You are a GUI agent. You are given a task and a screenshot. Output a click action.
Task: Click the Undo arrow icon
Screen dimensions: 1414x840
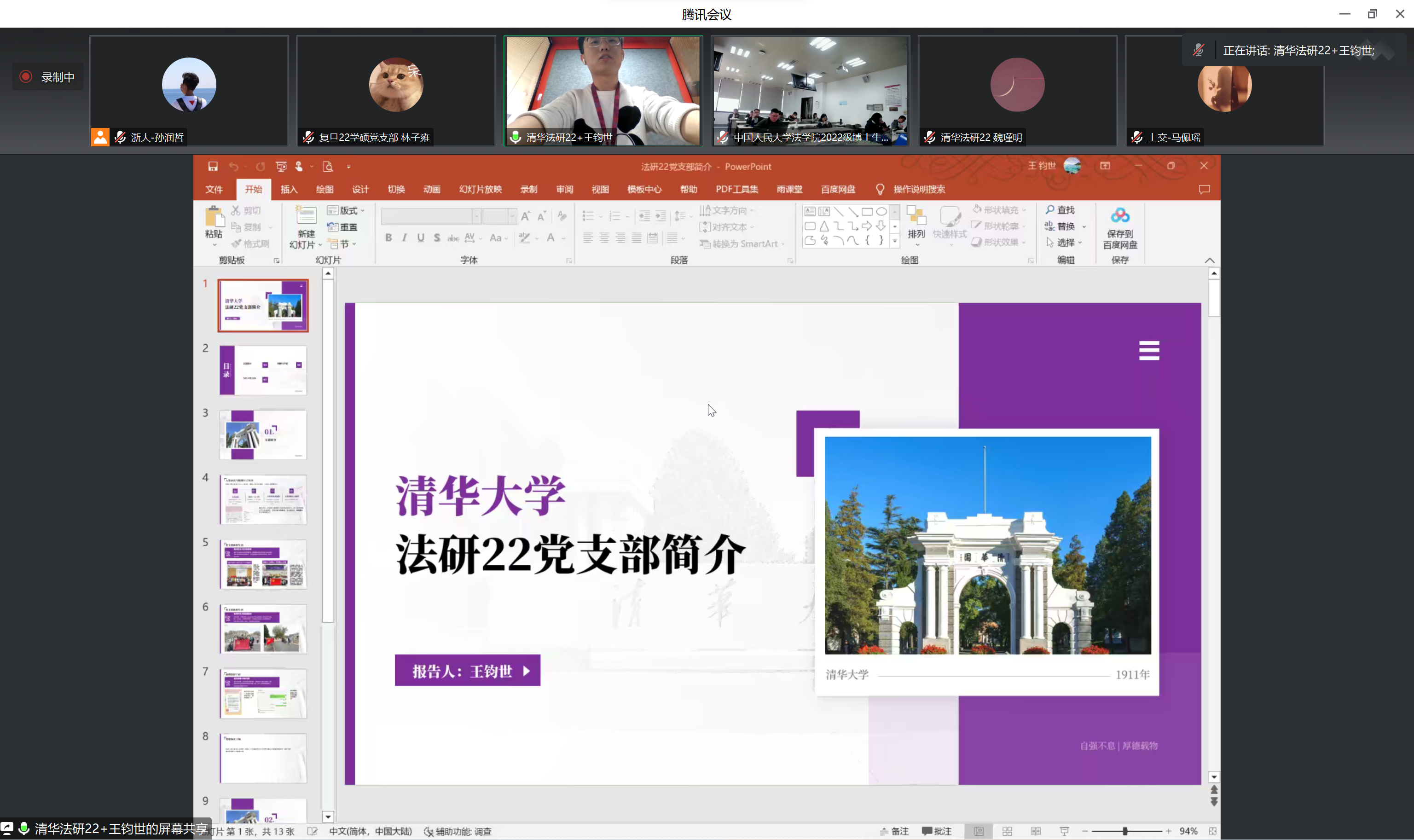[233, 167]
